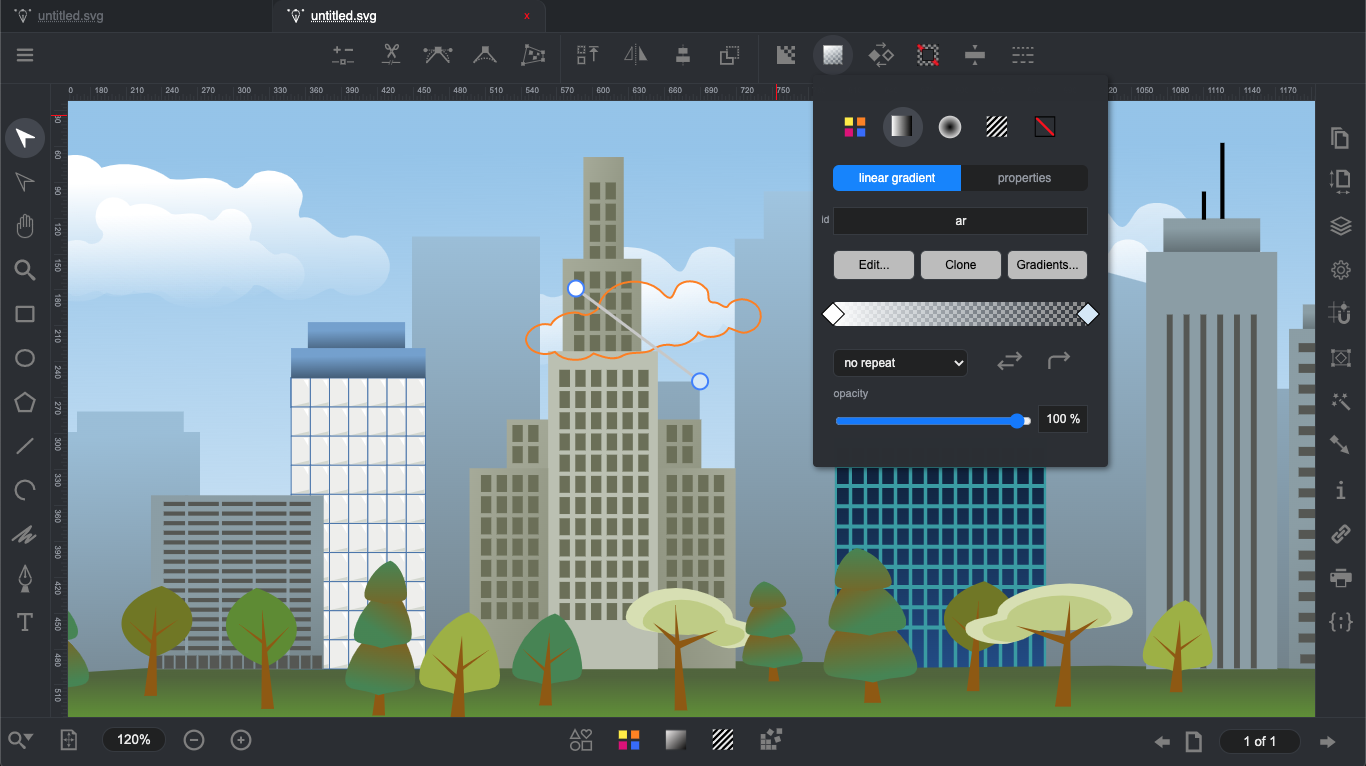Choose the Polygon tool

pos(25,402)
